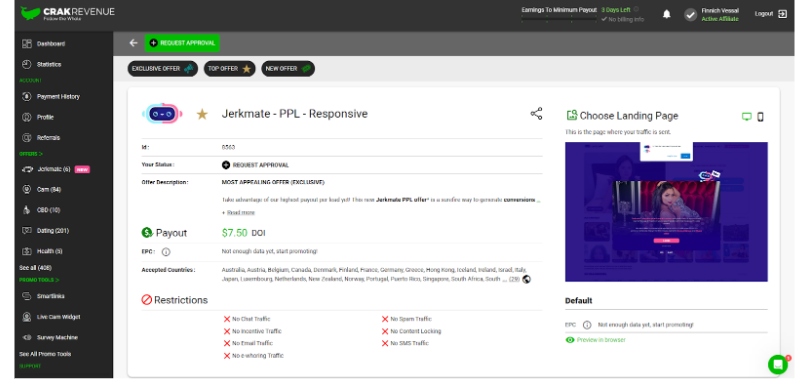
Task: Toggle the New Offer filter
Action: pyautogui.click(x=288, y=69)
